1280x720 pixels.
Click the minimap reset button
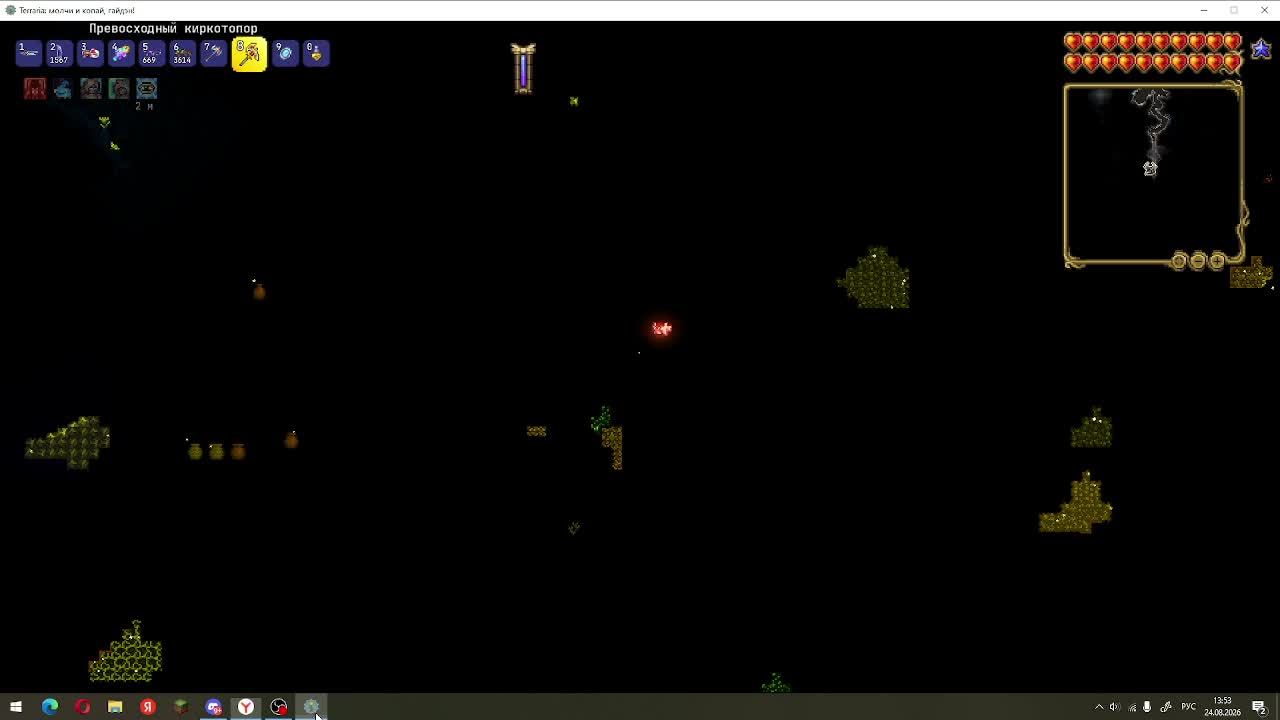(x=1179, y=262)
